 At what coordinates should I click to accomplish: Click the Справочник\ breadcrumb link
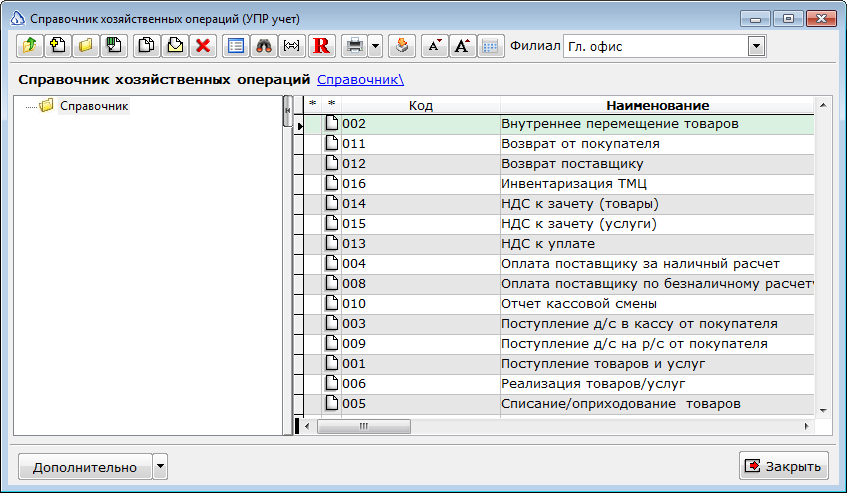(x=360, y=79)
